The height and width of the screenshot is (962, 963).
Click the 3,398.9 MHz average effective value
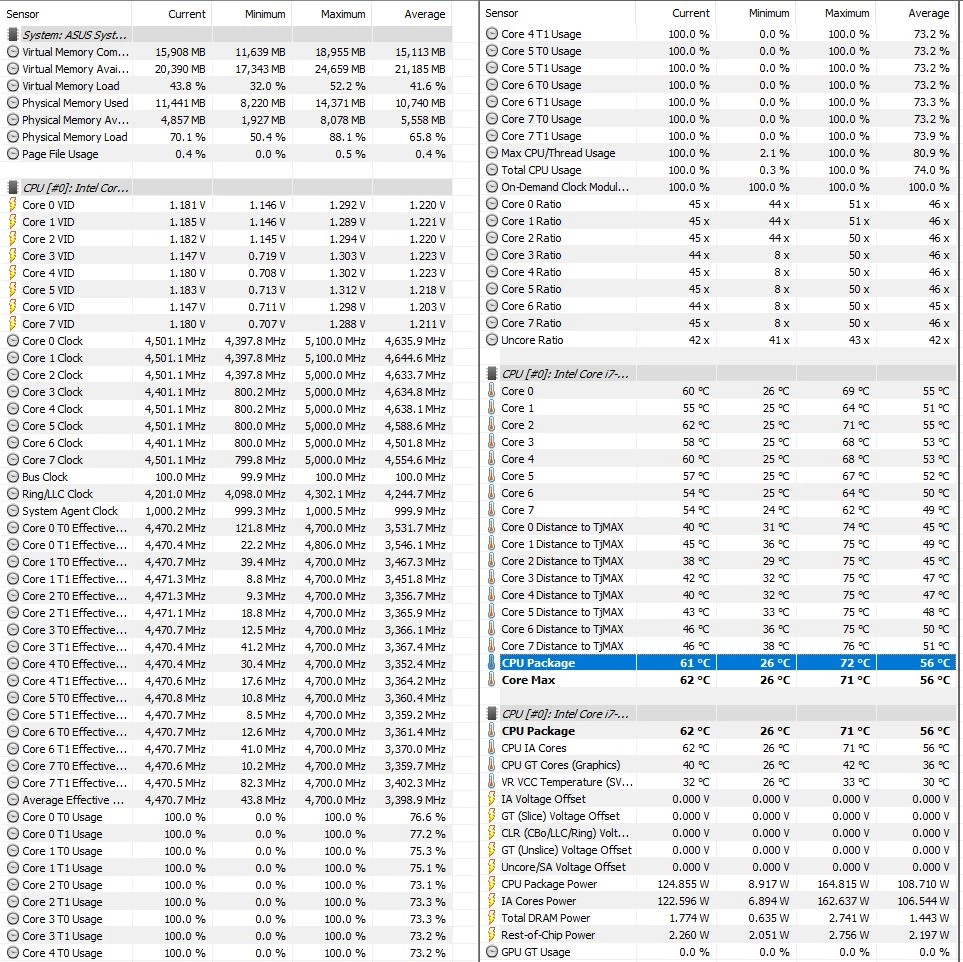pyautogui.click(x=415, y=800)
